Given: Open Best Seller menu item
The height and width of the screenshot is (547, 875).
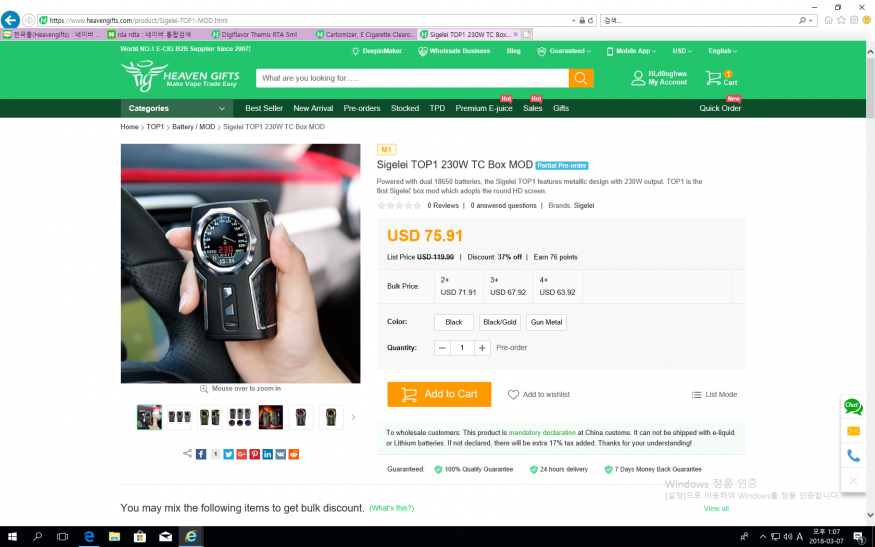Looking at the screenshot, I should click(264, 108).
